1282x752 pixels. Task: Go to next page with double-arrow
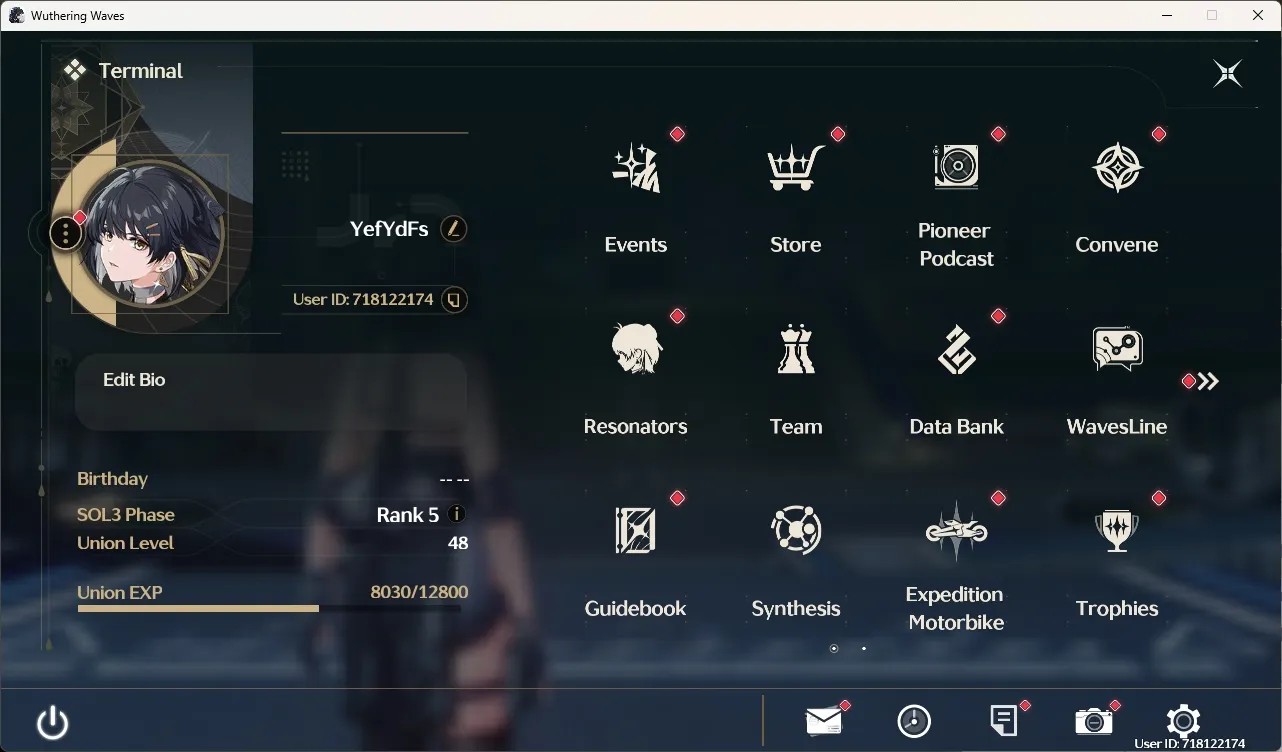tap(1208, 381)
